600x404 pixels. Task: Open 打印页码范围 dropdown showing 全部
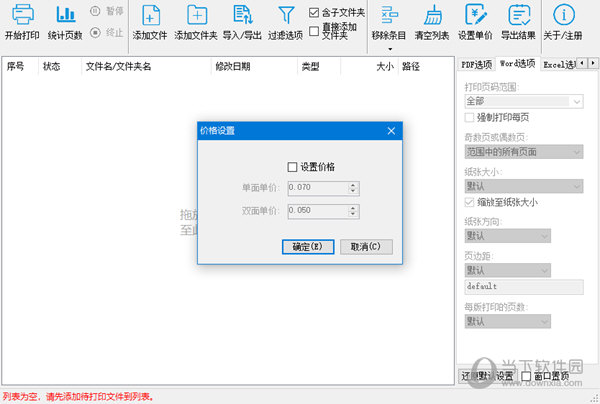[x=524, y=101]
